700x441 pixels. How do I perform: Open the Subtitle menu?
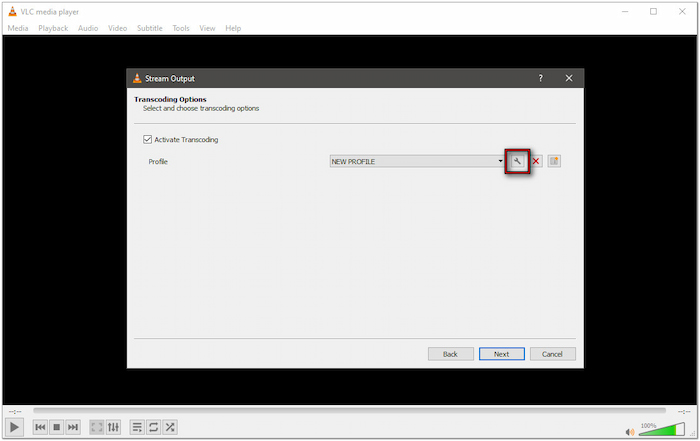tap(150, 28)
